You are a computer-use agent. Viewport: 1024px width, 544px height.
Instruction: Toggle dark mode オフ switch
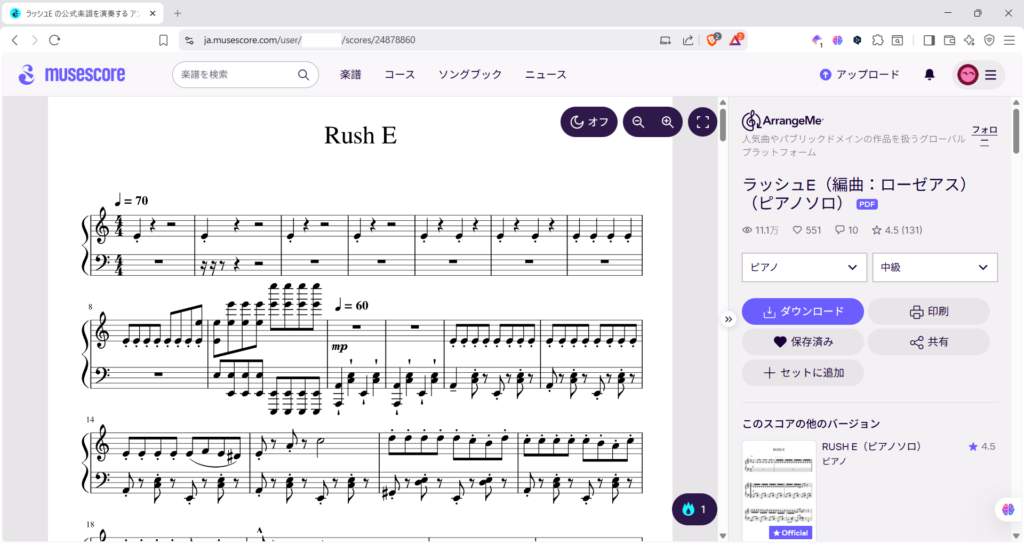pyautogui.click(x=589, y=122)
